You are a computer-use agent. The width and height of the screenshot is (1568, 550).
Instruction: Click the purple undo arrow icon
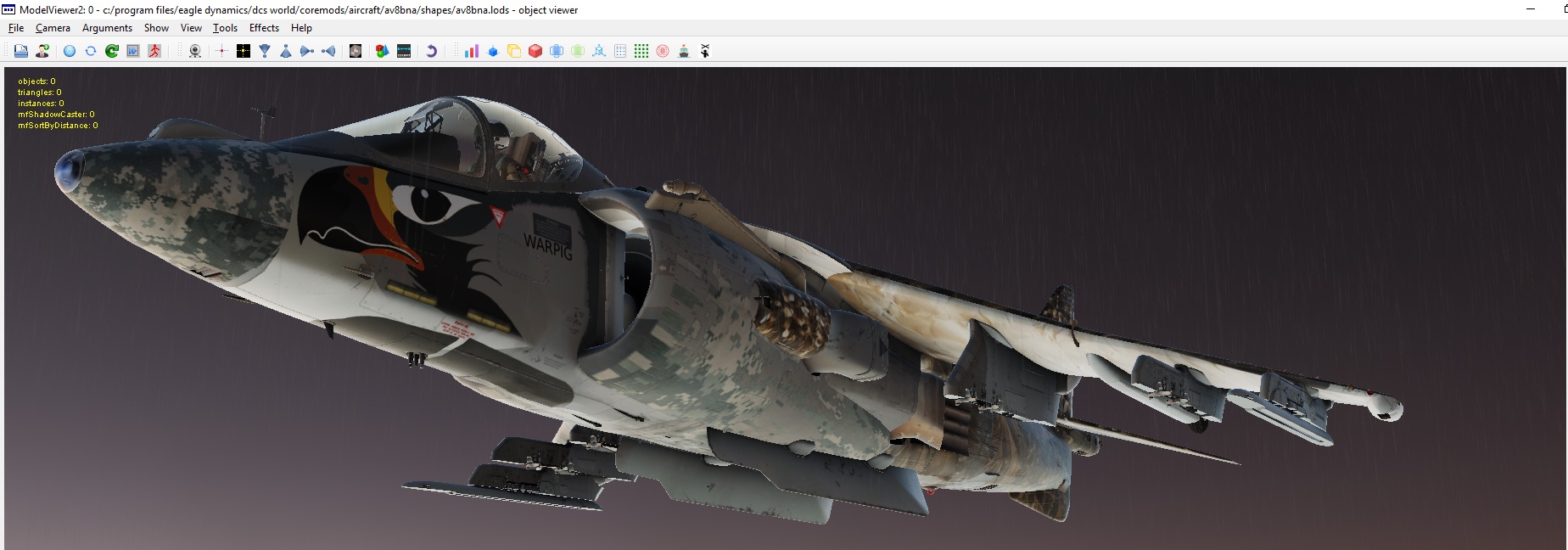[x=431, y=51]
